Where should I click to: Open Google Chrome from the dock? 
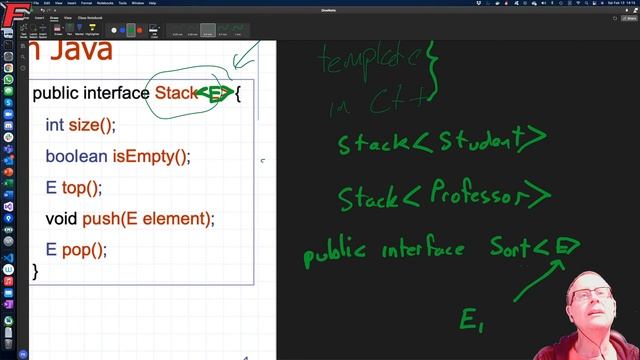coord(9,68)
